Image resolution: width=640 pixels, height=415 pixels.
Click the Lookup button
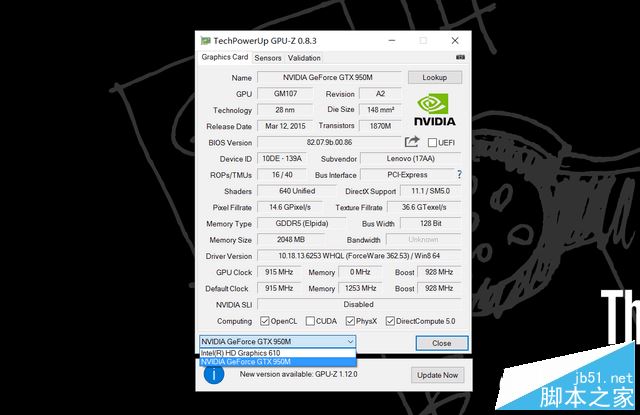click(435, 77)
